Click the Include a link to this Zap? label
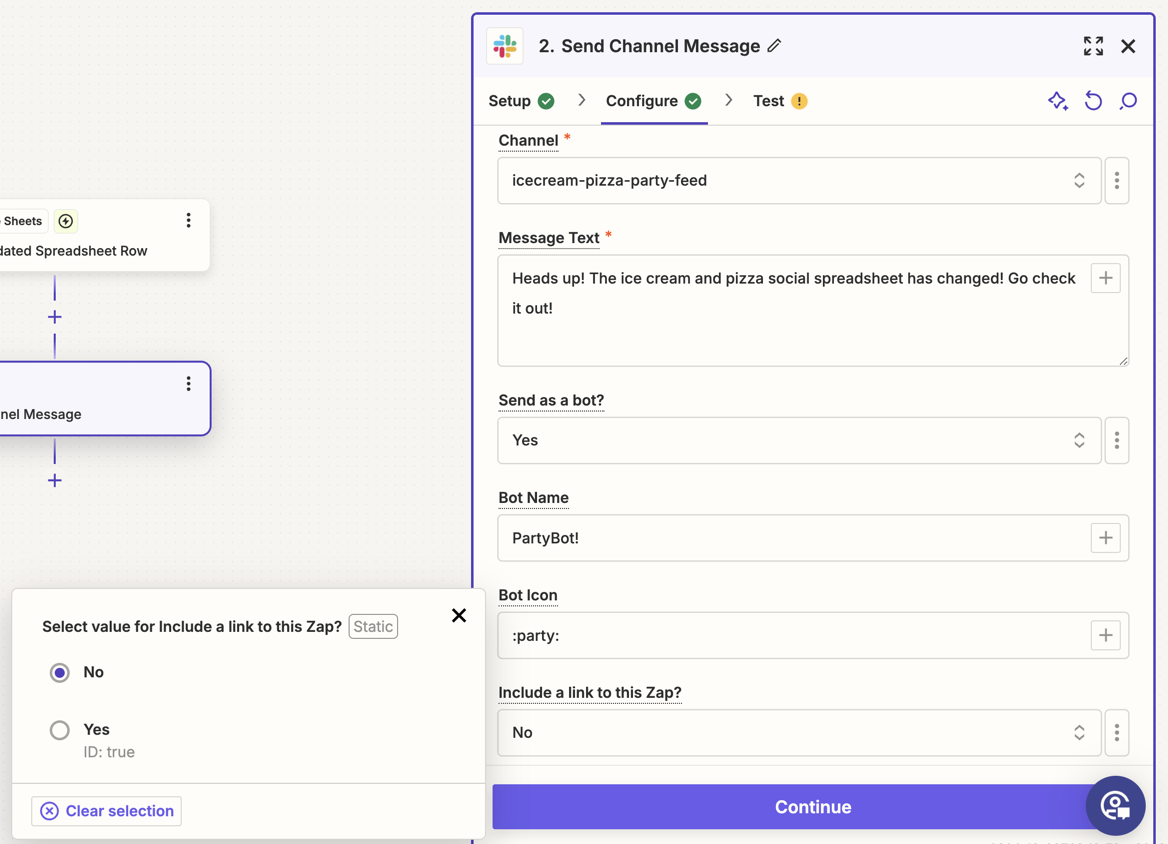Screen dimensions: 1168x844 coord(590,693)
